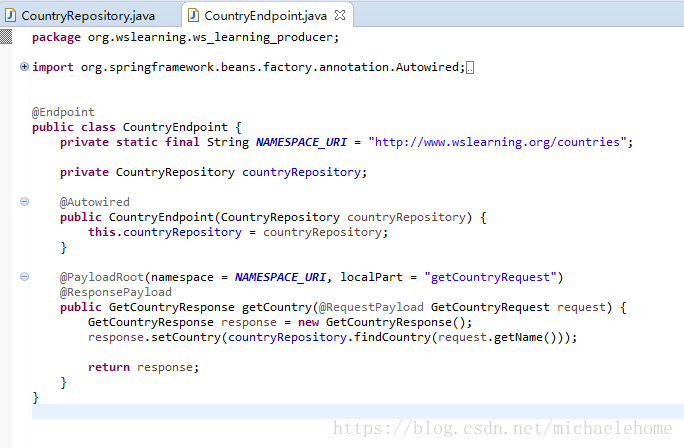This screenshot has height=448, width=684.
Task: Click the NAMESPACE_URI constant declaration
Action: pyautogui.click(x=301, y=142)
